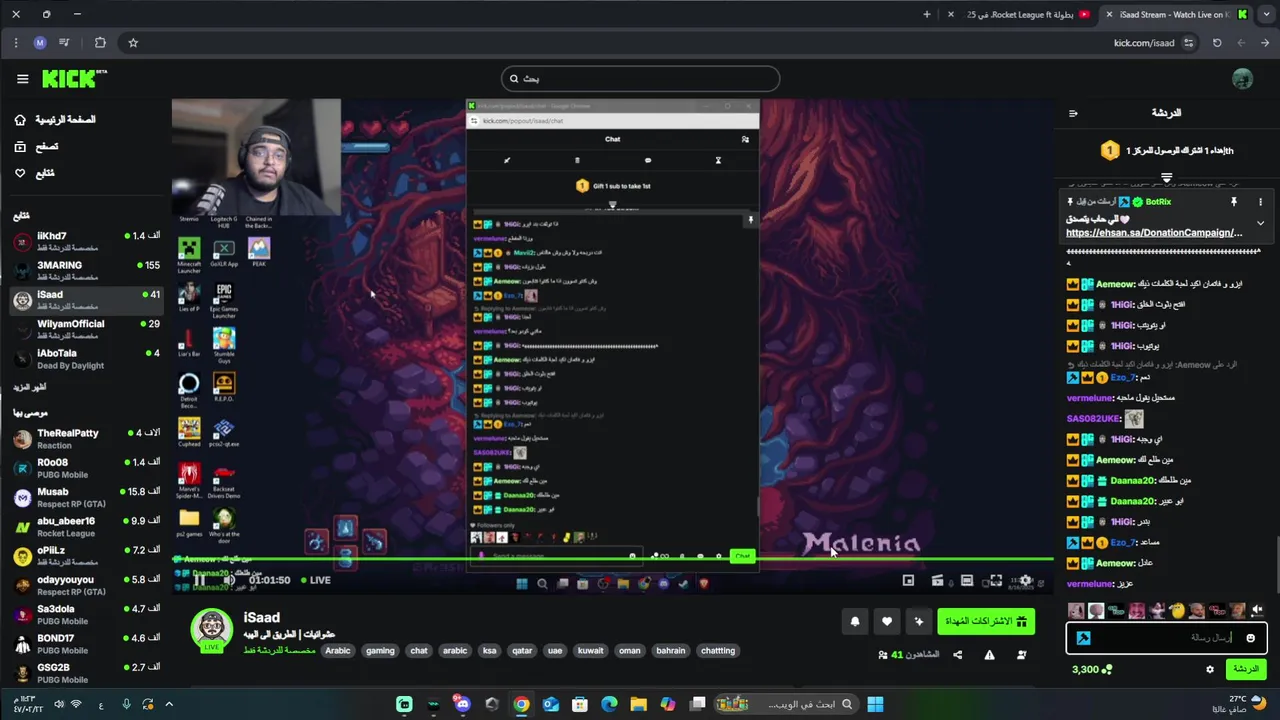Expand gift leaderboard arrow in chat

[x=1166, y=177]
